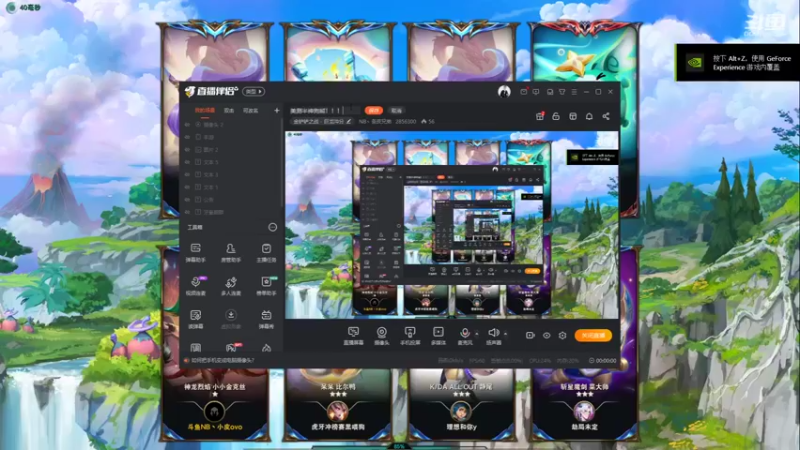This screenshot has width=800, height=450.
Task: Open the 主播任务 (streamer tasks) tool
Action: coord(266,253)
